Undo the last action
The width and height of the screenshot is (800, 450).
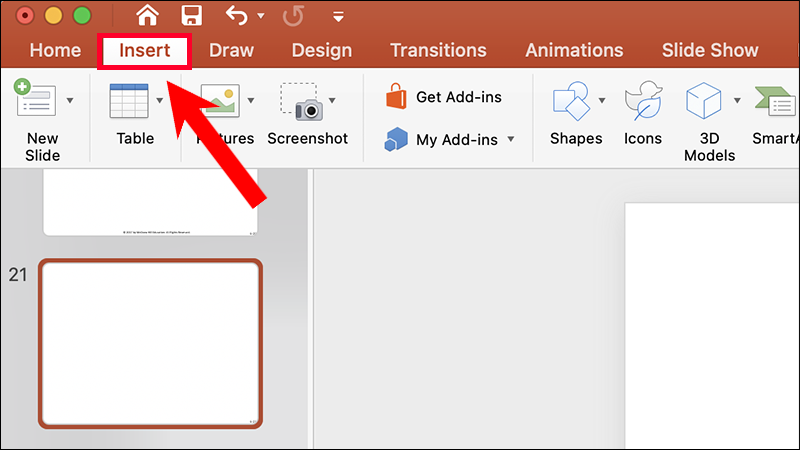coord(237,16)
